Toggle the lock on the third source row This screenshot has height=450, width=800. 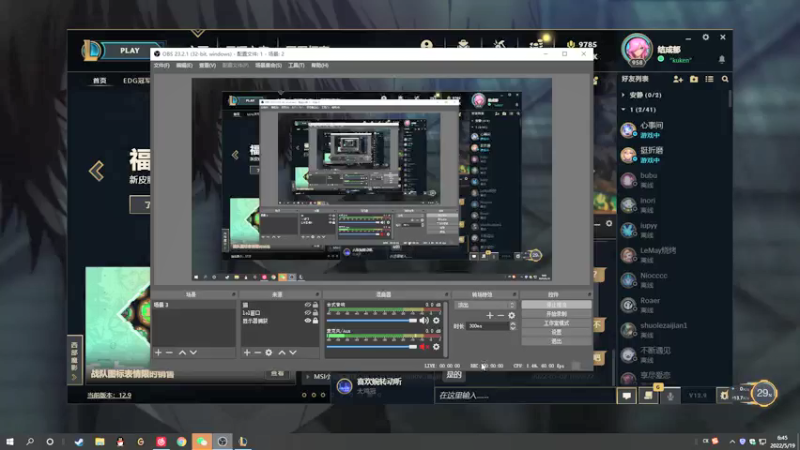tap(315, 321)
